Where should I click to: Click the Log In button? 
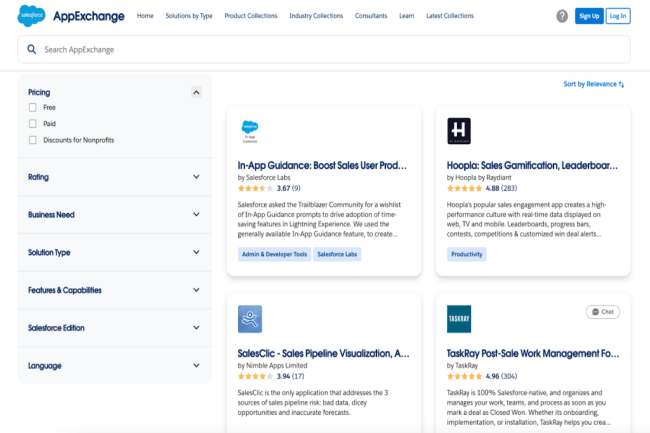coord(618,16)
